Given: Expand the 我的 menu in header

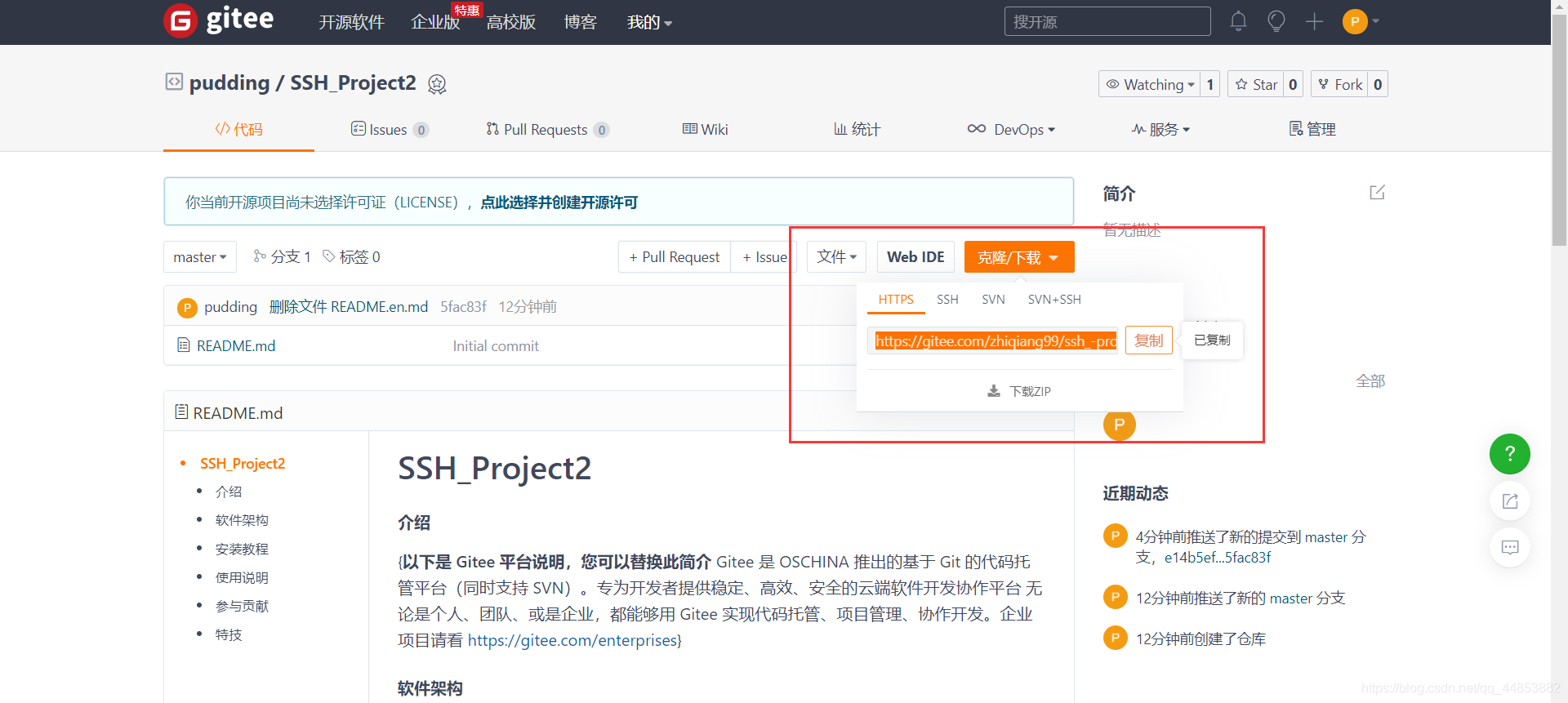Looking at the screenshot, I should point(649,22).
